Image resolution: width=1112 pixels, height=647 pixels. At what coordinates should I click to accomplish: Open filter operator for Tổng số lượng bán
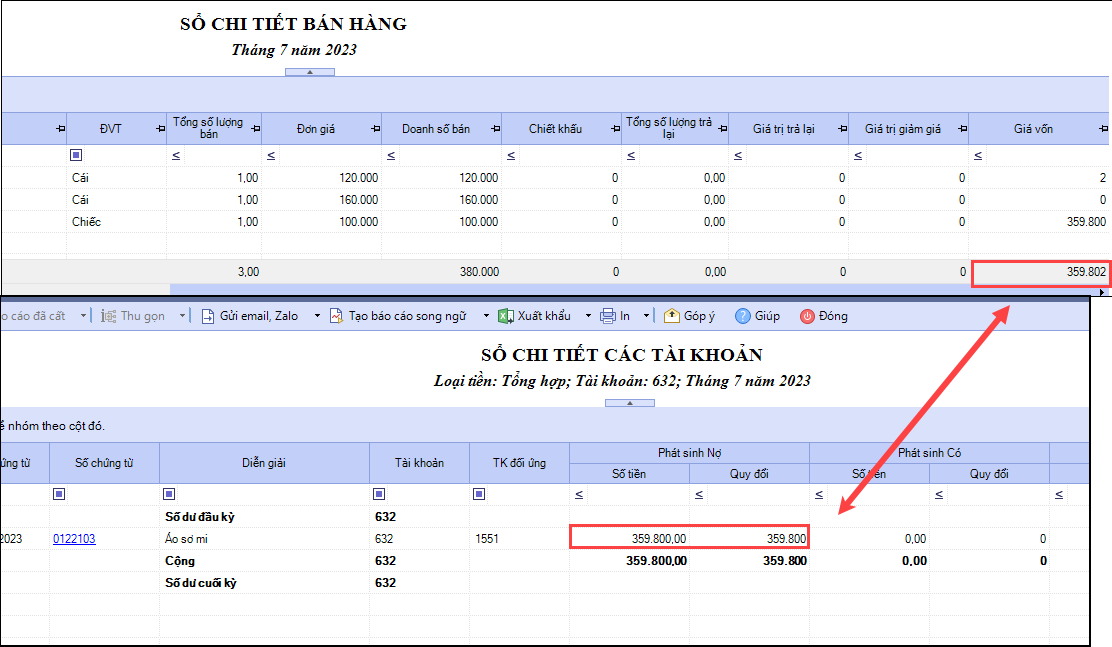point(176,155)
